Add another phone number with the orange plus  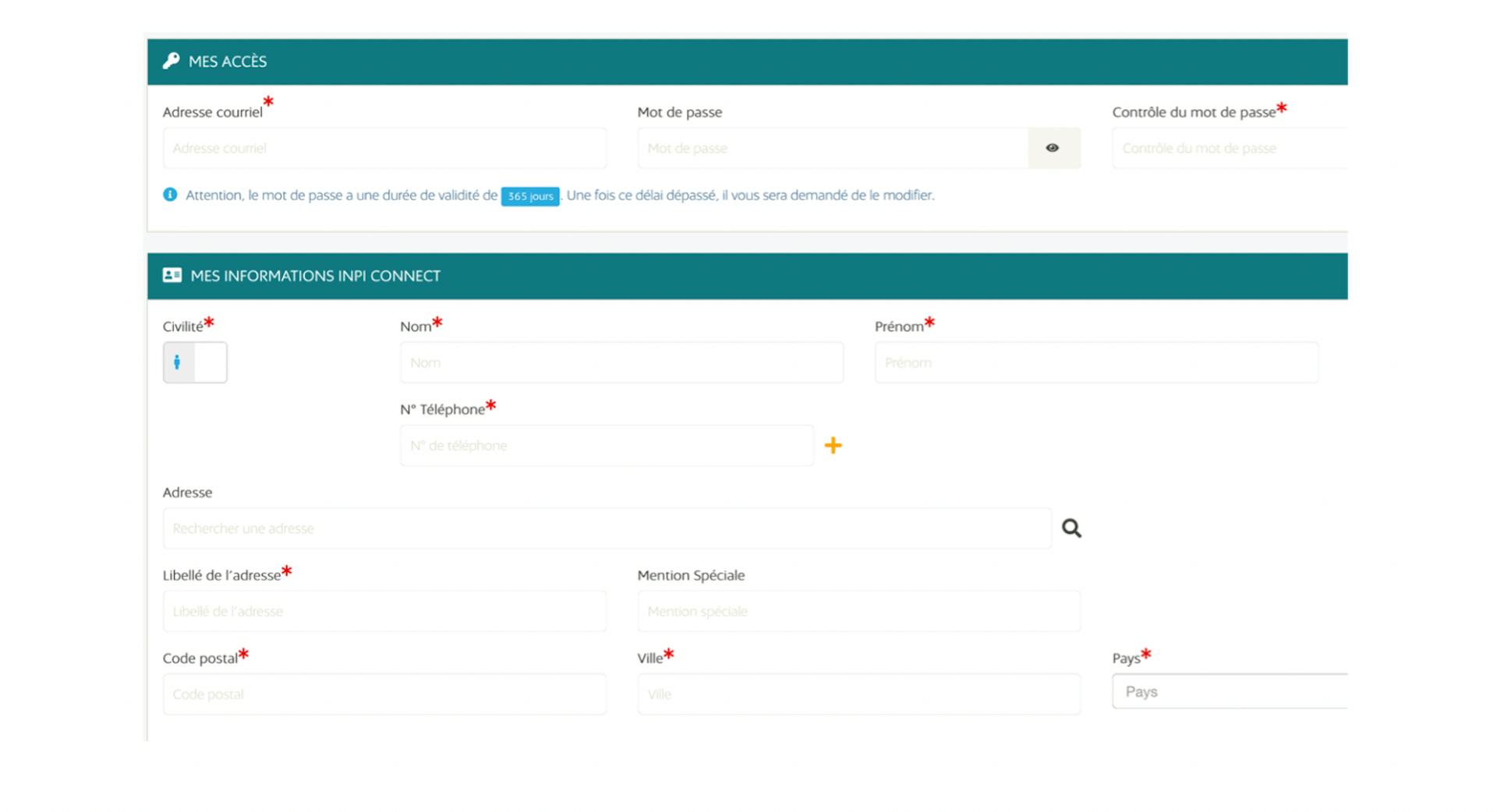[833, 446]
